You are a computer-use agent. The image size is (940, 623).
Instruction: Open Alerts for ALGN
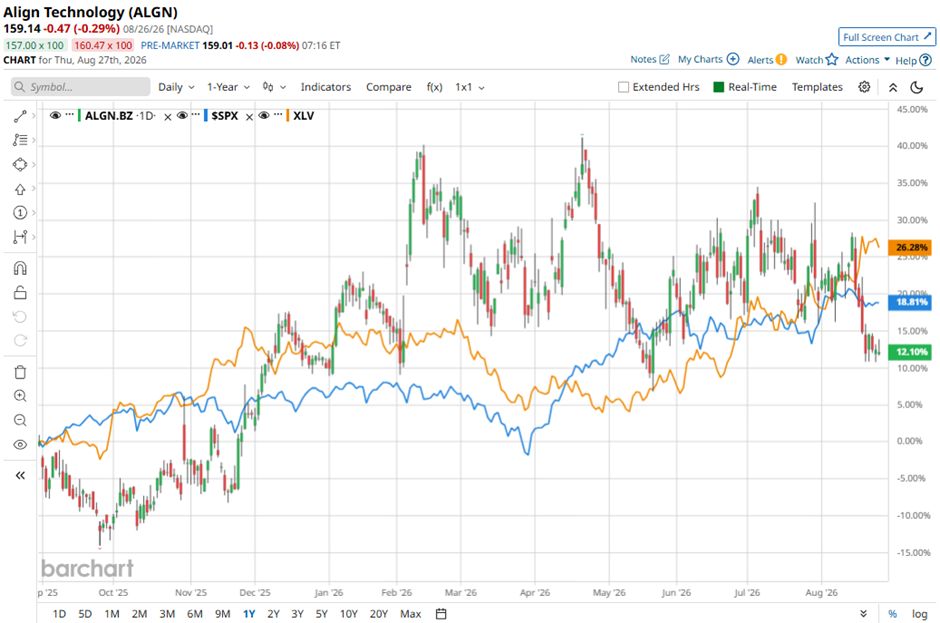click(x=767, y=59)
